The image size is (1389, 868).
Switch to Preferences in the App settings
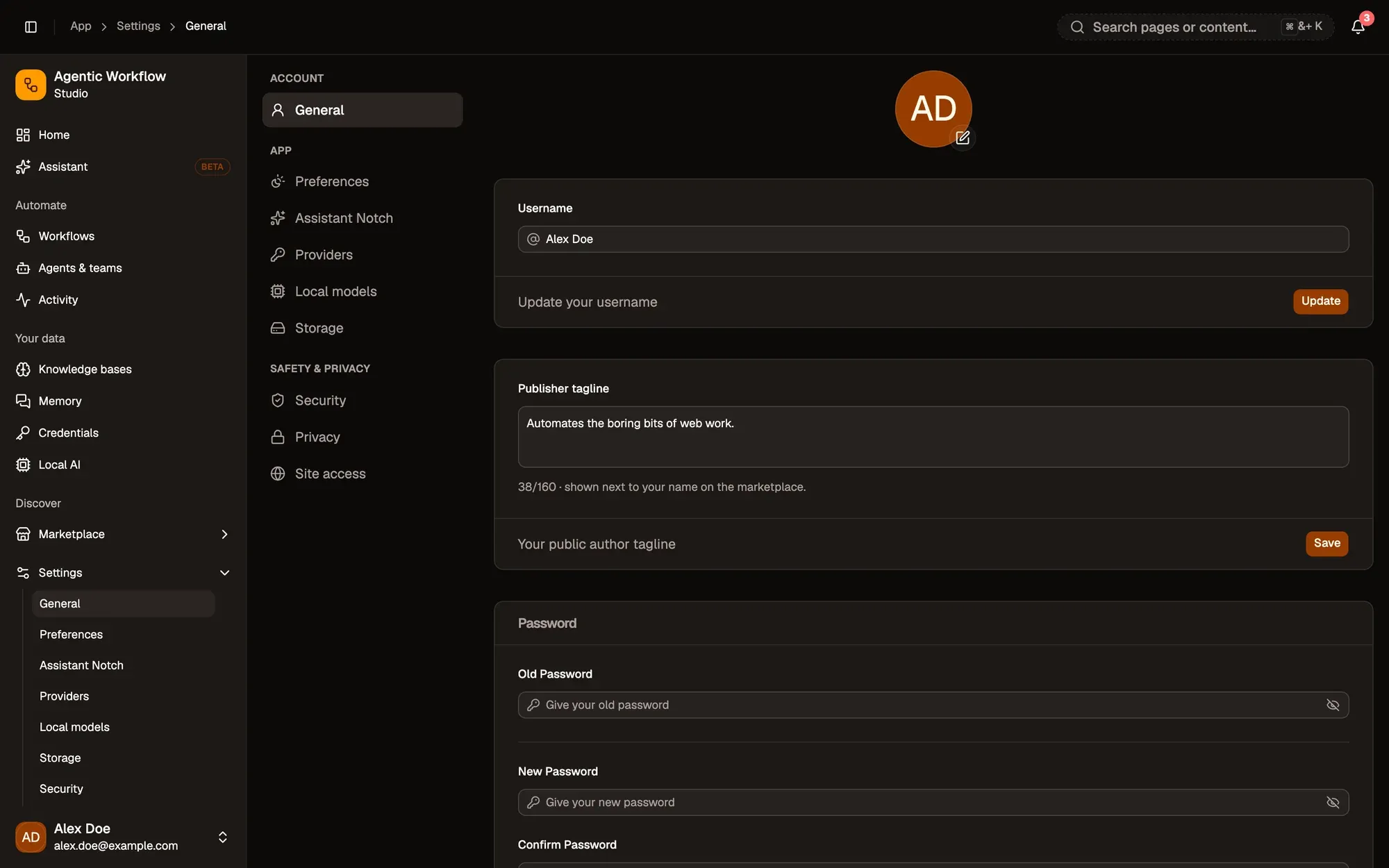point(363,181)
